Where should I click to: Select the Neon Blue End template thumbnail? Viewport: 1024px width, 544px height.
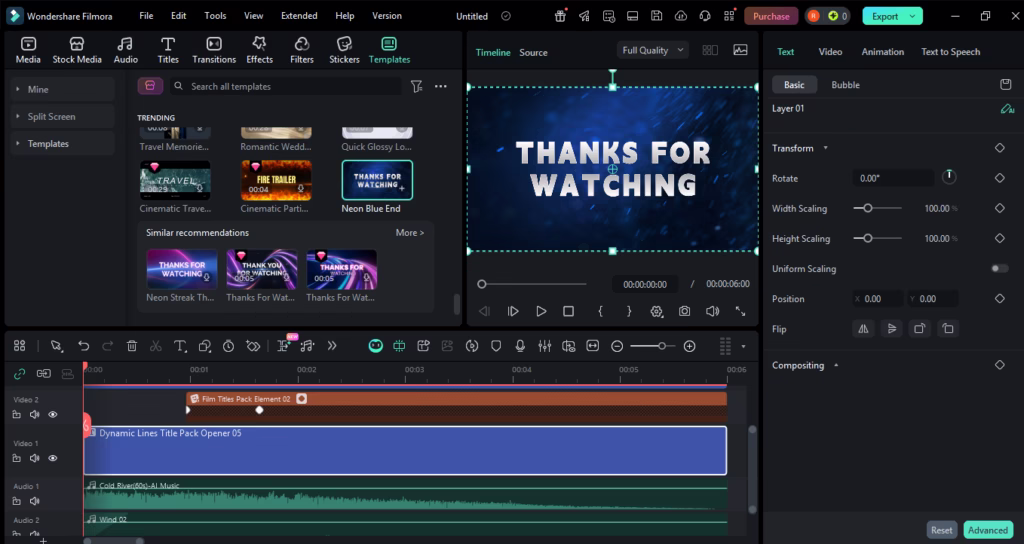coord(377,180)
